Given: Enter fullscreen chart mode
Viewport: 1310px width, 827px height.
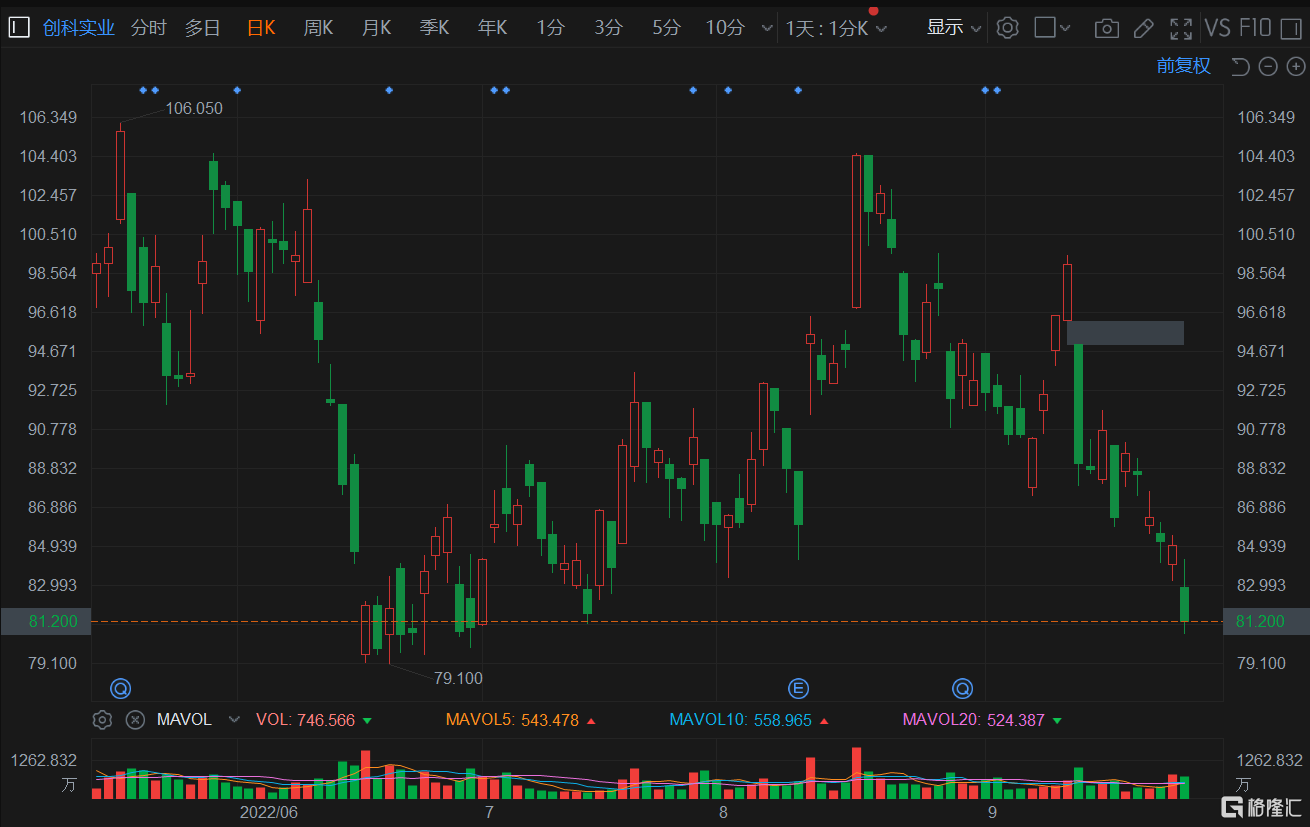Looking at the screenshot, I should (x=1181, y=28).
